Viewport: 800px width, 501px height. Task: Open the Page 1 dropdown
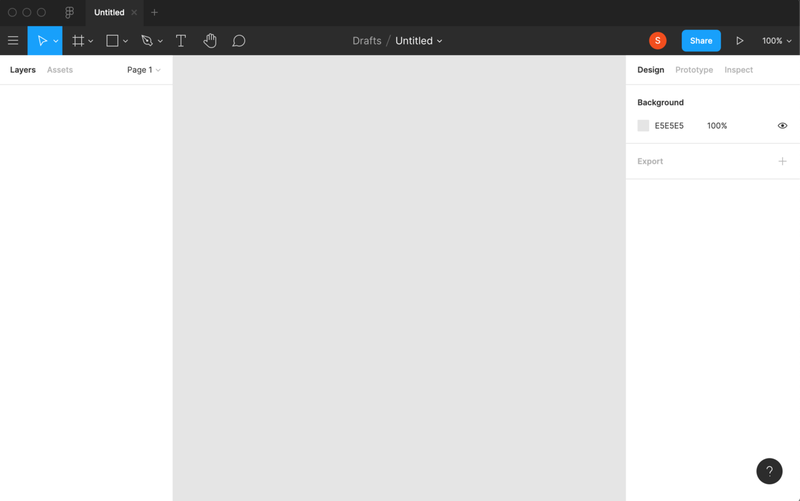click(x=144, y=70)
